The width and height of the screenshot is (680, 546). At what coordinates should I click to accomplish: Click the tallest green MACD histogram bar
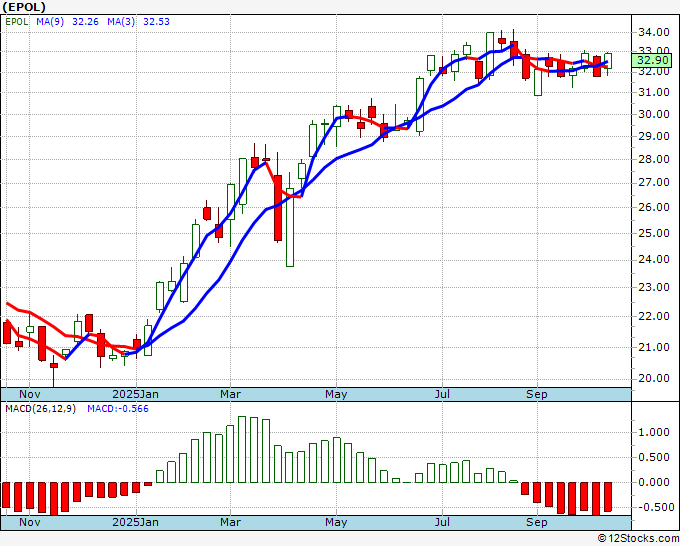[242, 449]
